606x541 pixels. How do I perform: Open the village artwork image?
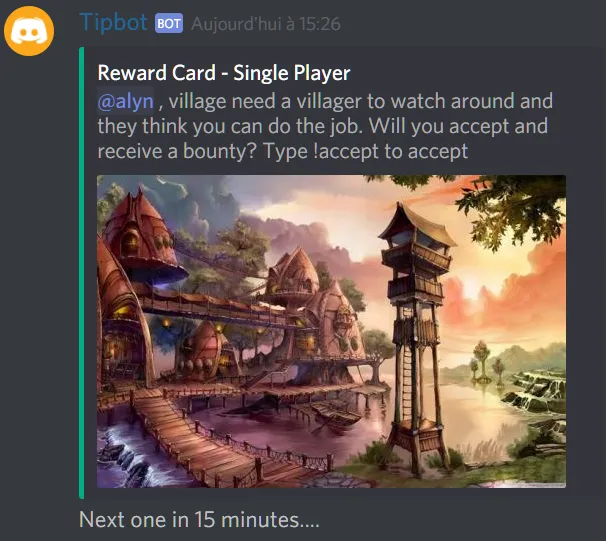pos(331,331)
